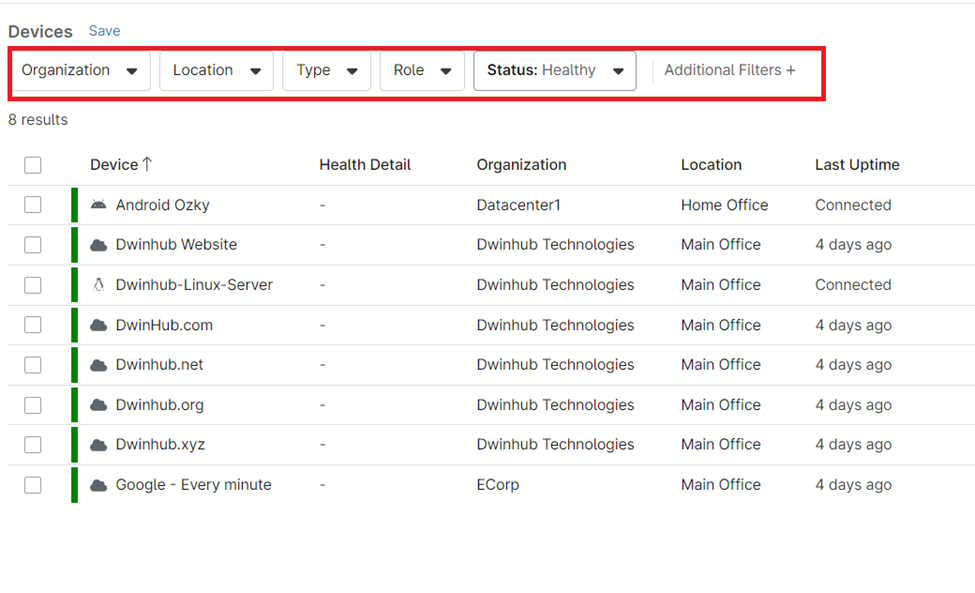This screenshot has height=593, width=975.
Task: Click the cloud icon for Google - Every minute
Action: tap(99, 484)
